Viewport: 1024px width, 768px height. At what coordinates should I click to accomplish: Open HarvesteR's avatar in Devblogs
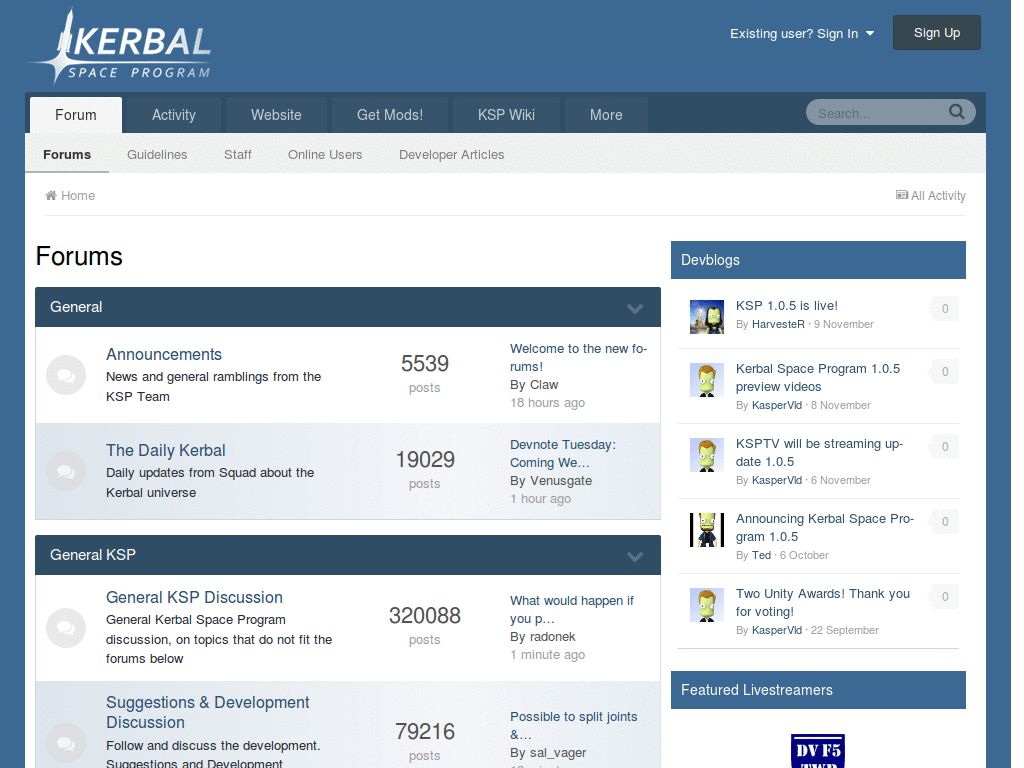pos(707,316)
